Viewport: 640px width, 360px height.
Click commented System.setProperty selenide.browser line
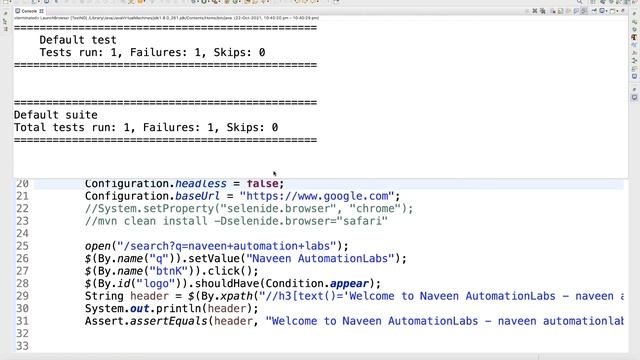pyautogui.click(x=249, y=209)
